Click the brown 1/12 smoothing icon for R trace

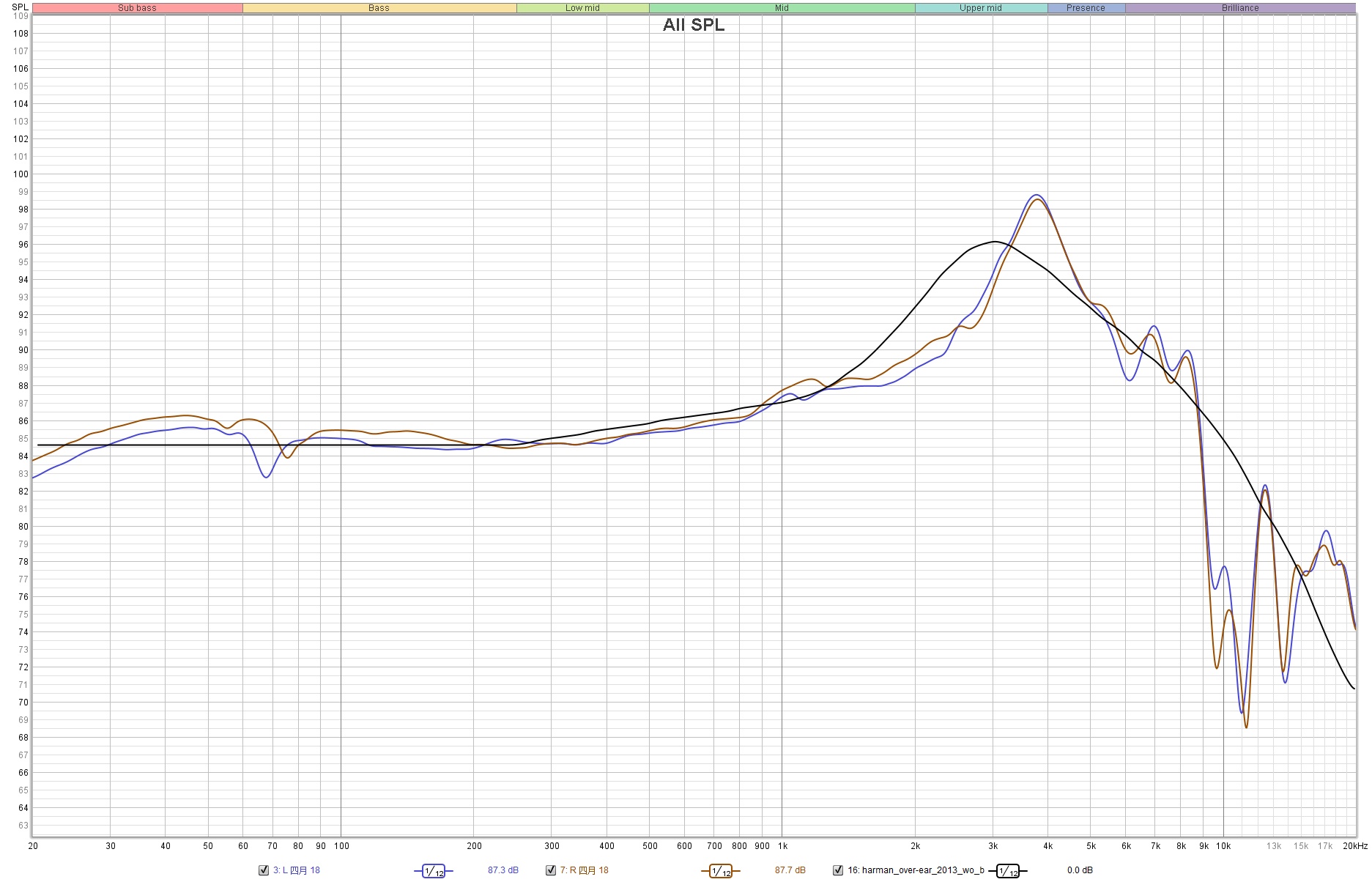pyautogui.click(x=721, y=871)
